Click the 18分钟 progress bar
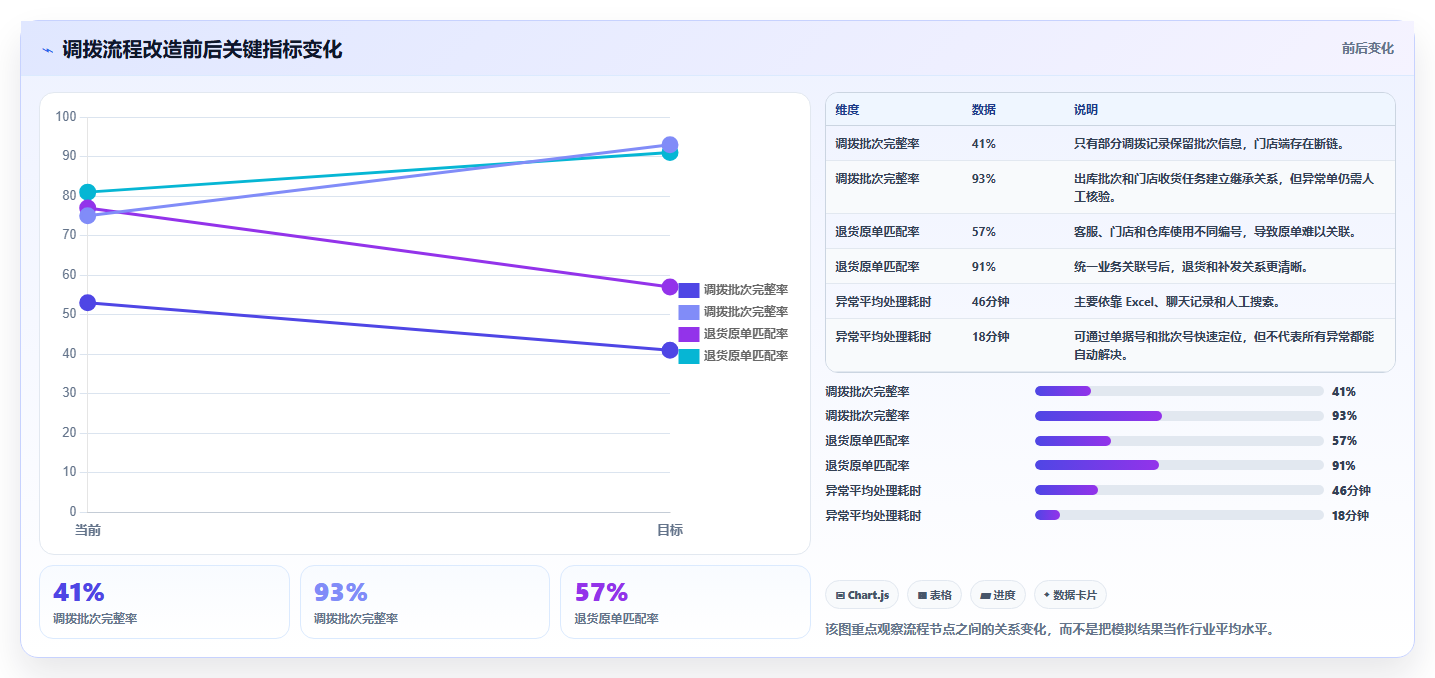Image resolution: width=1435 pixels, height=678 pixels. (x=1179, y=515)
